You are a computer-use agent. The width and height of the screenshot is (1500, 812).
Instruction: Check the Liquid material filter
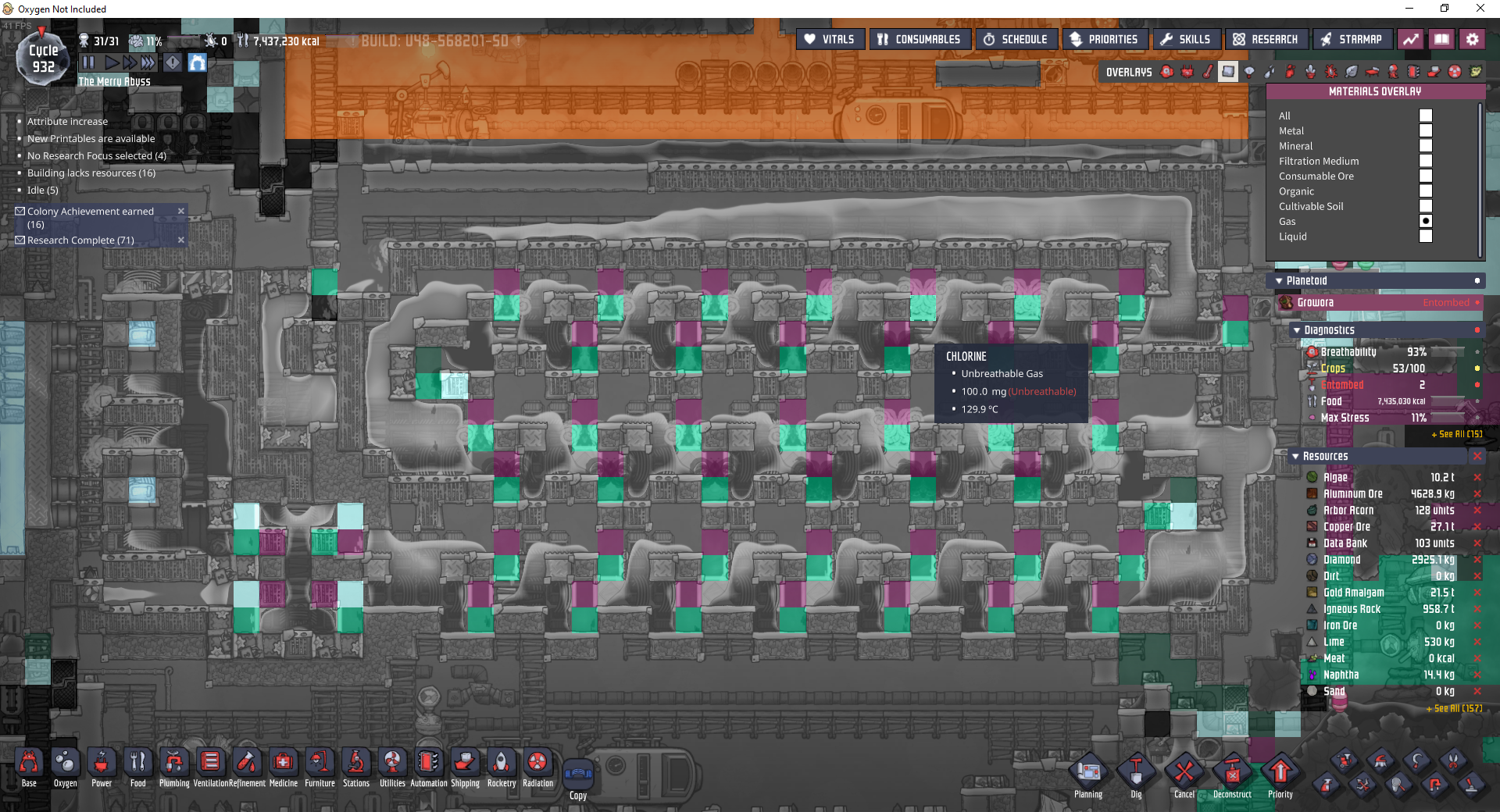1426,237
